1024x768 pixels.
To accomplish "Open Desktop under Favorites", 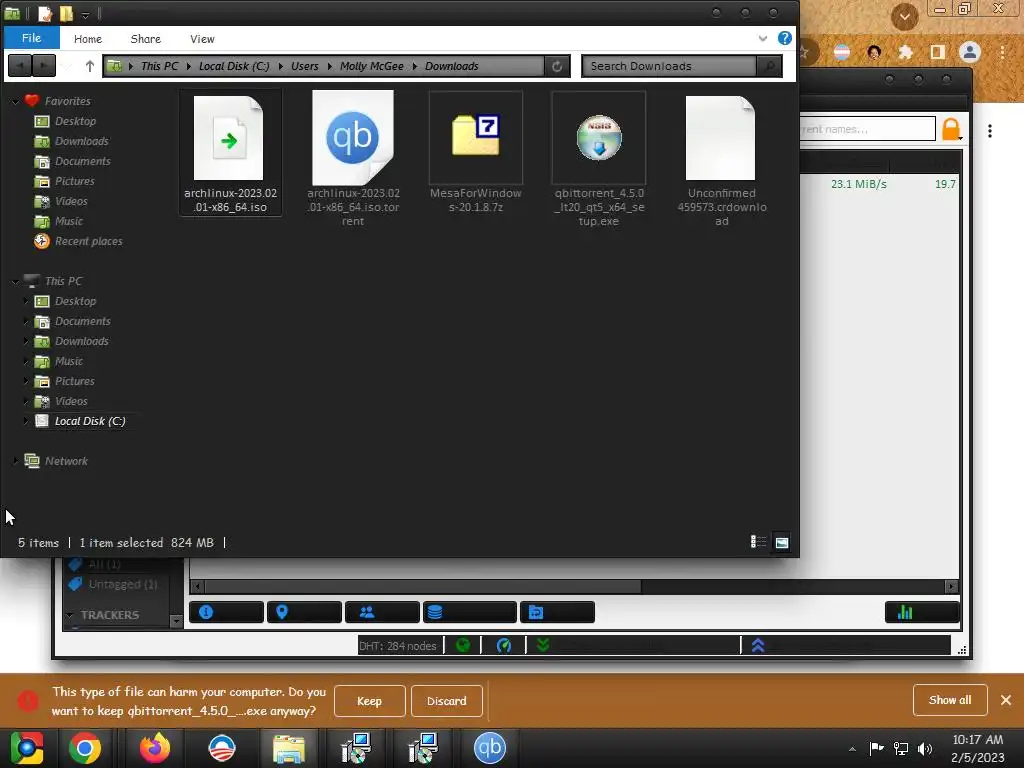I will tap(75, 121).
